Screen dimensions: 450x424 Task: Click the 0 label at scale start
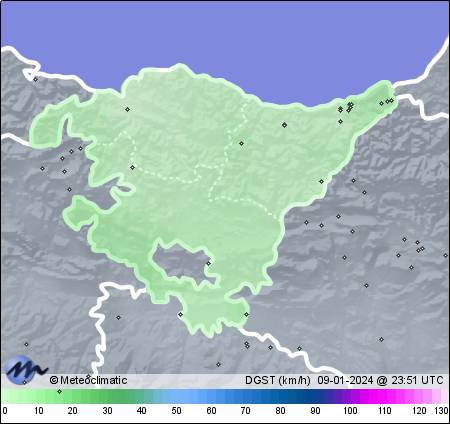pyautogui.click(x=5, y=411)
